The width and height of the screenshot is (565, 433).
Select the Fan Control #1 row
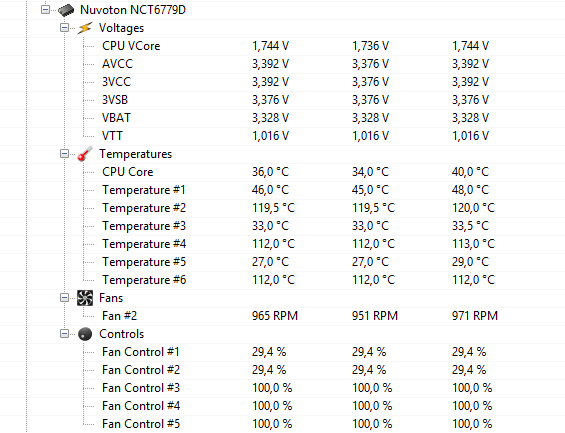(x=282, y=352)
